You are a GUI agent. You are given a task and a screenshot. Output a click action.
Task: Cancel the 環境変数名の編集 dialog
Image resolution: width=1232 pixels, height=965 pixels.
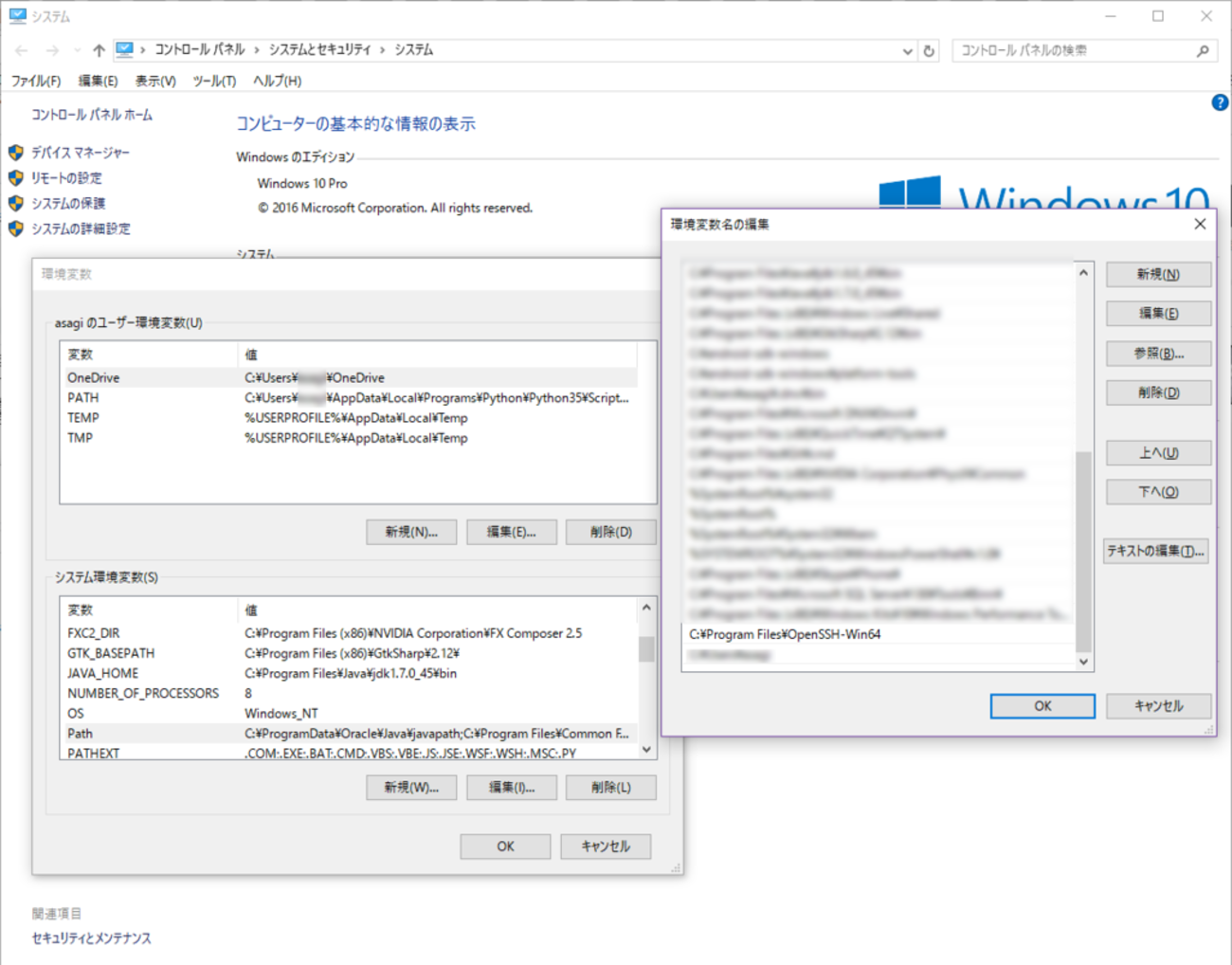[x=1158, y=706]
